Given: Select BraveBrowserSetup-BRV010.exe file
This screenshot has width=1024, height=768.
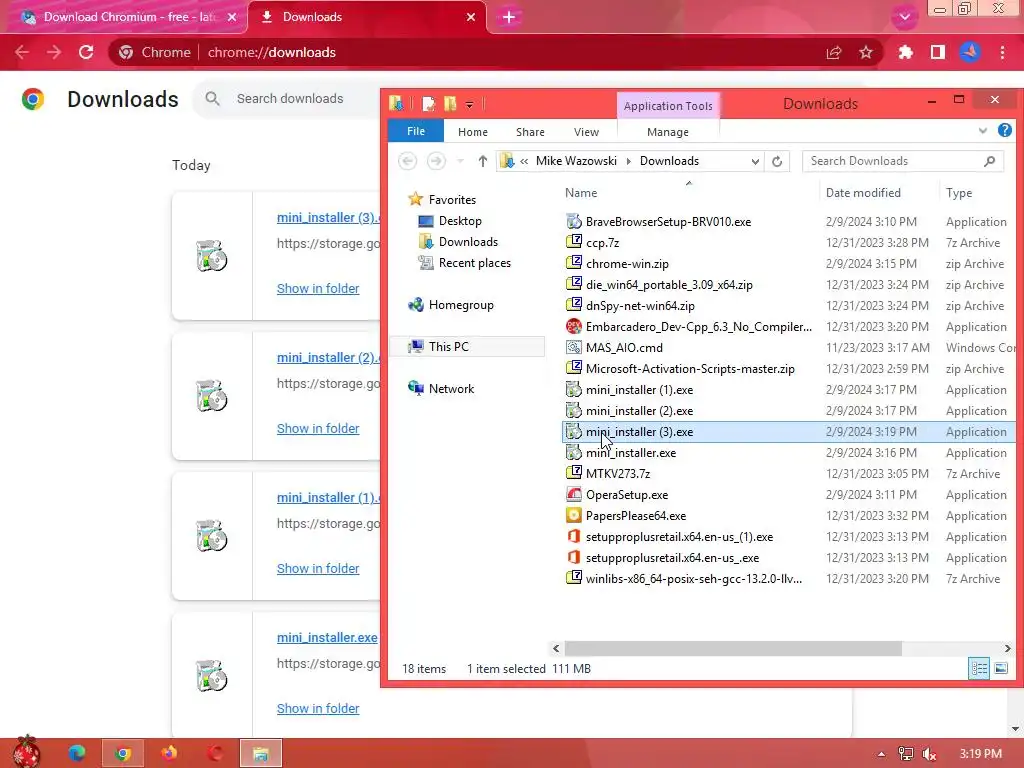Looking at the screenshot, I should pyautogui.click(x=668, y=221).
